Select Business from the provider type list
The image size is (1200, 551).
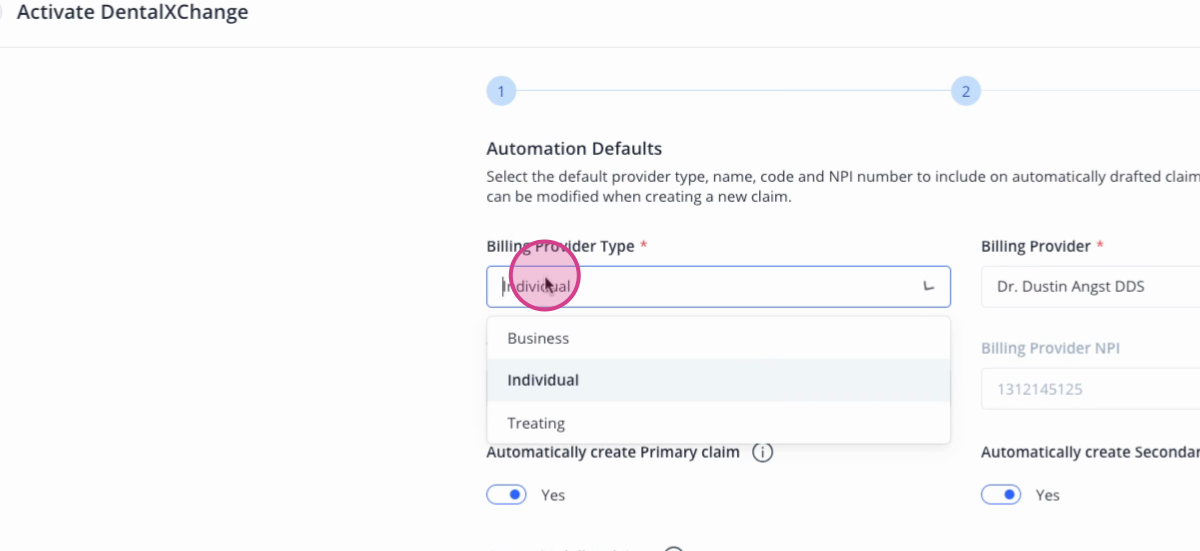click(718, 338)
